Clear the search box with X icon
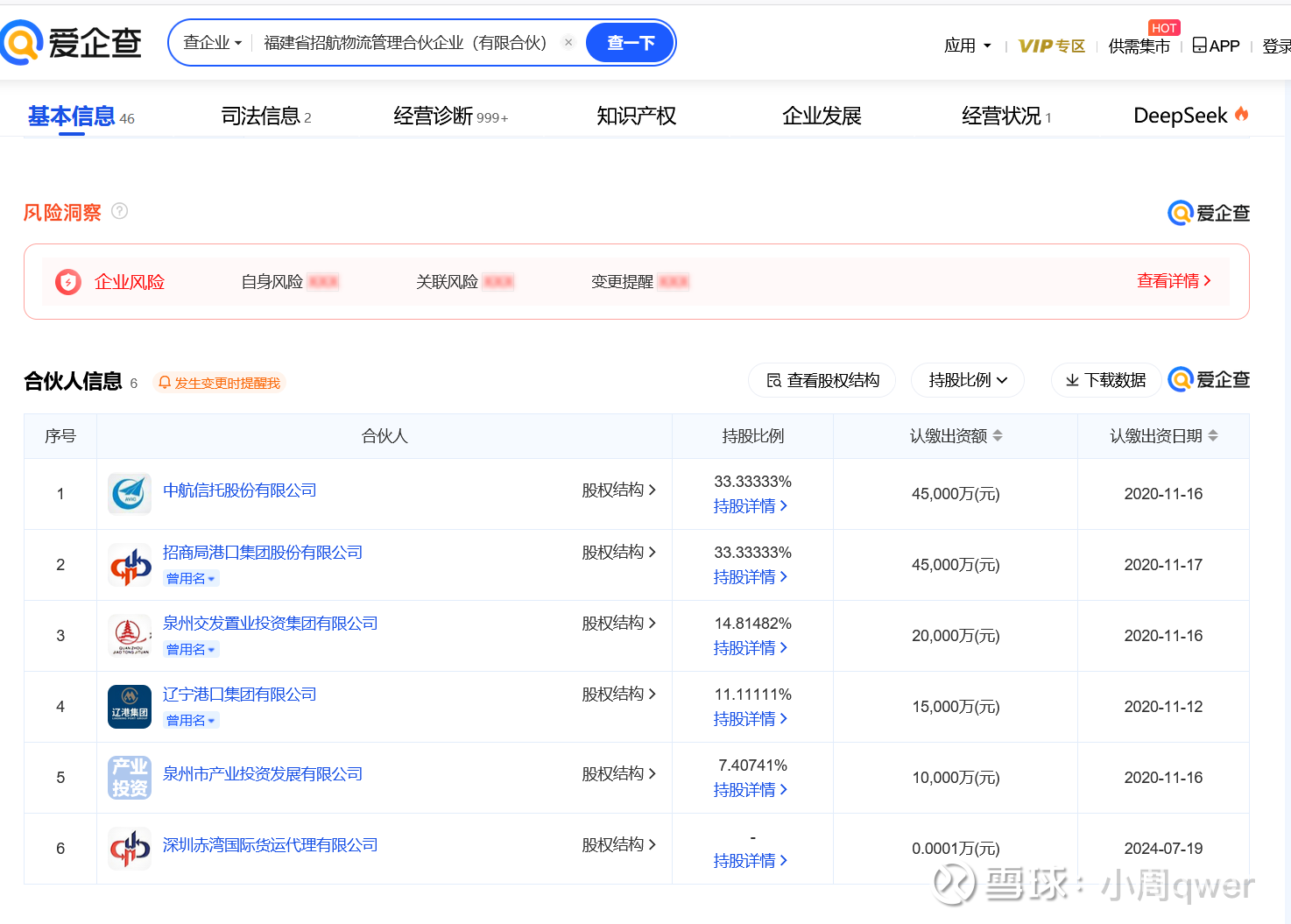The image size is (1291, 924). [x=568, y=42]
